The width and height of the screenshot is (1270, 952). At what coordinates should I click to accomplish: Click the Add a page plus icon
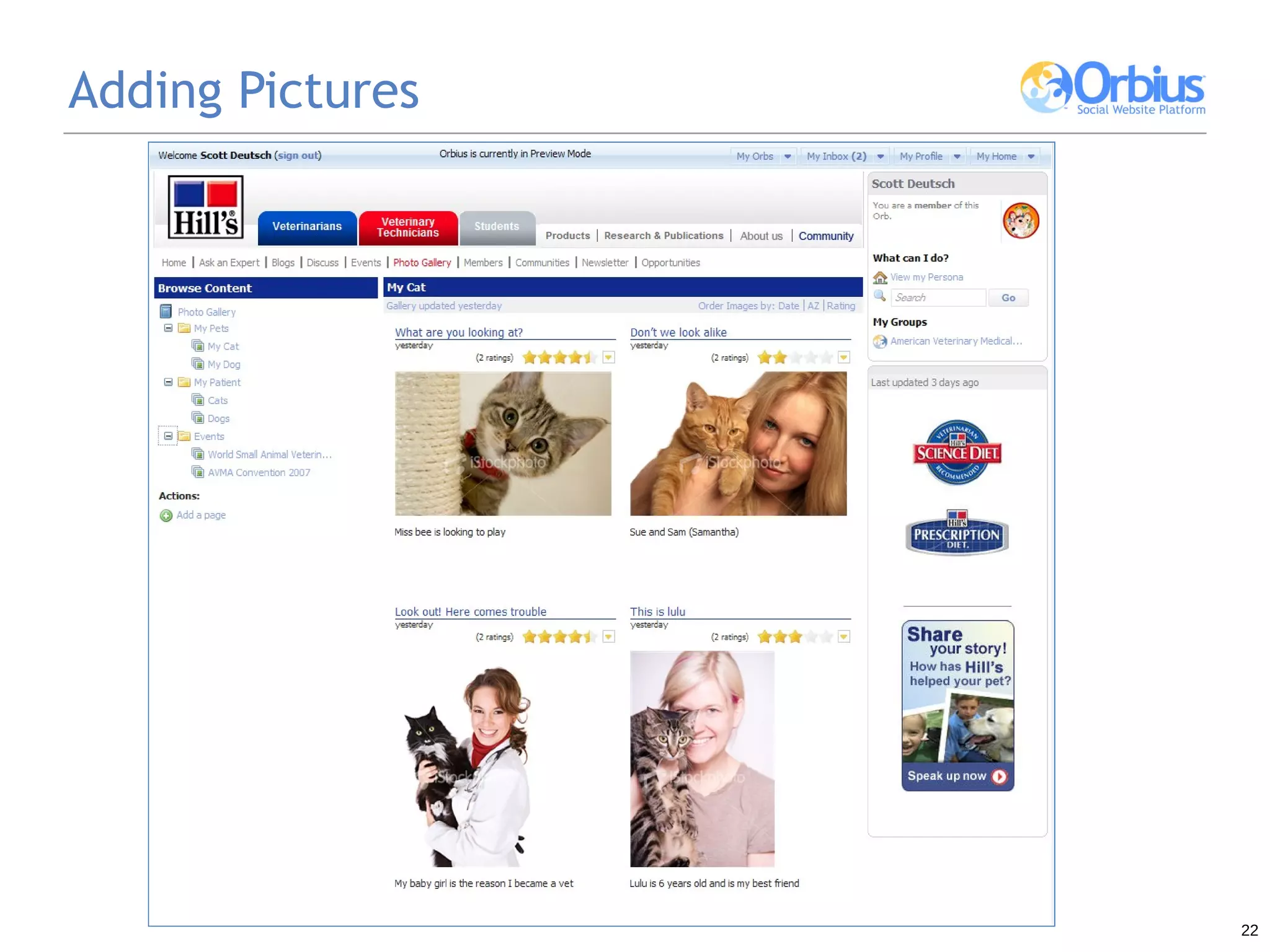[x=166, y=516]
